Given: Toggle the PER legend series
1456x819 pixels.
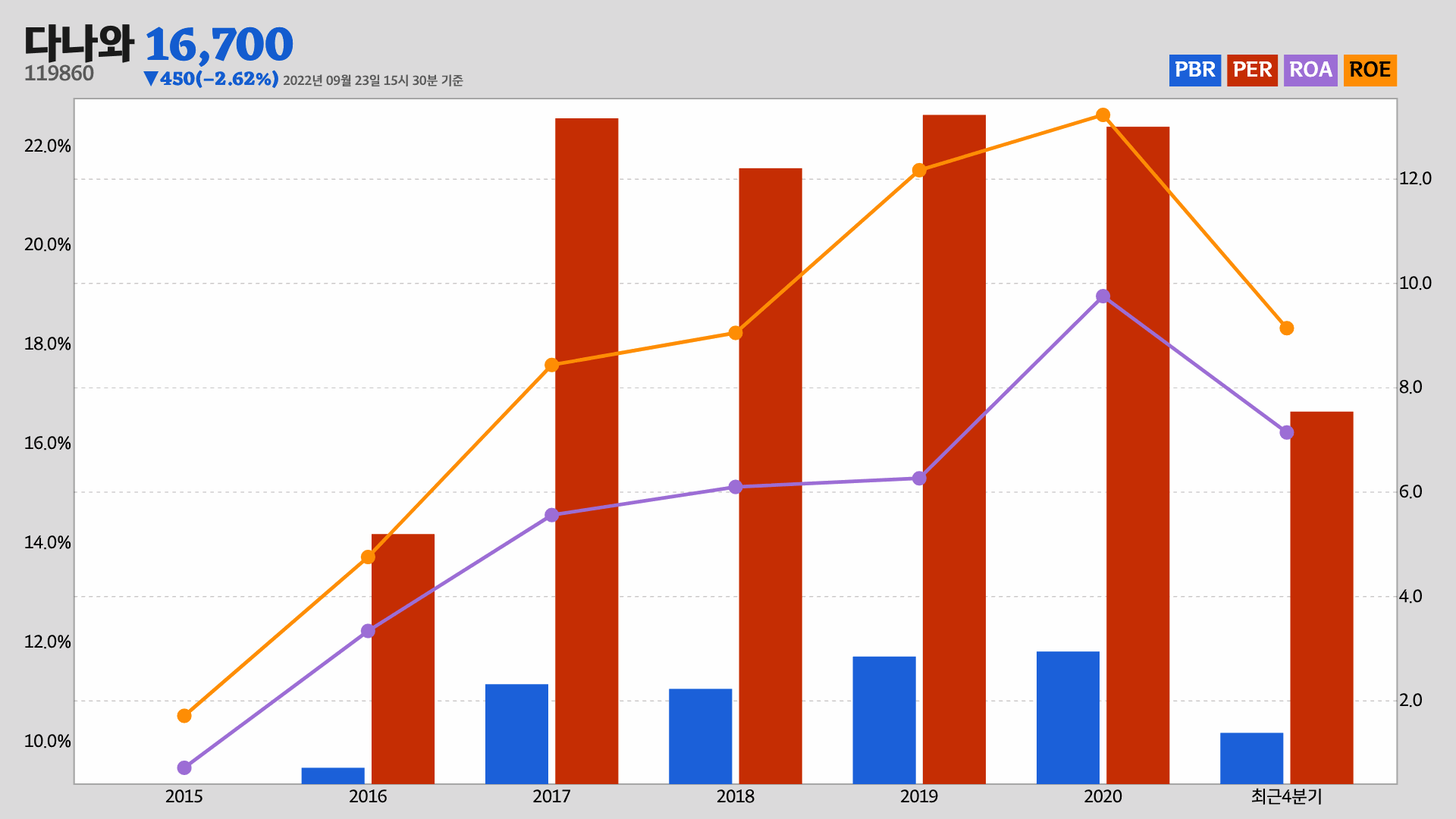Looking at the screenshot, I should pyautogui.click(x=1252, y=70).
